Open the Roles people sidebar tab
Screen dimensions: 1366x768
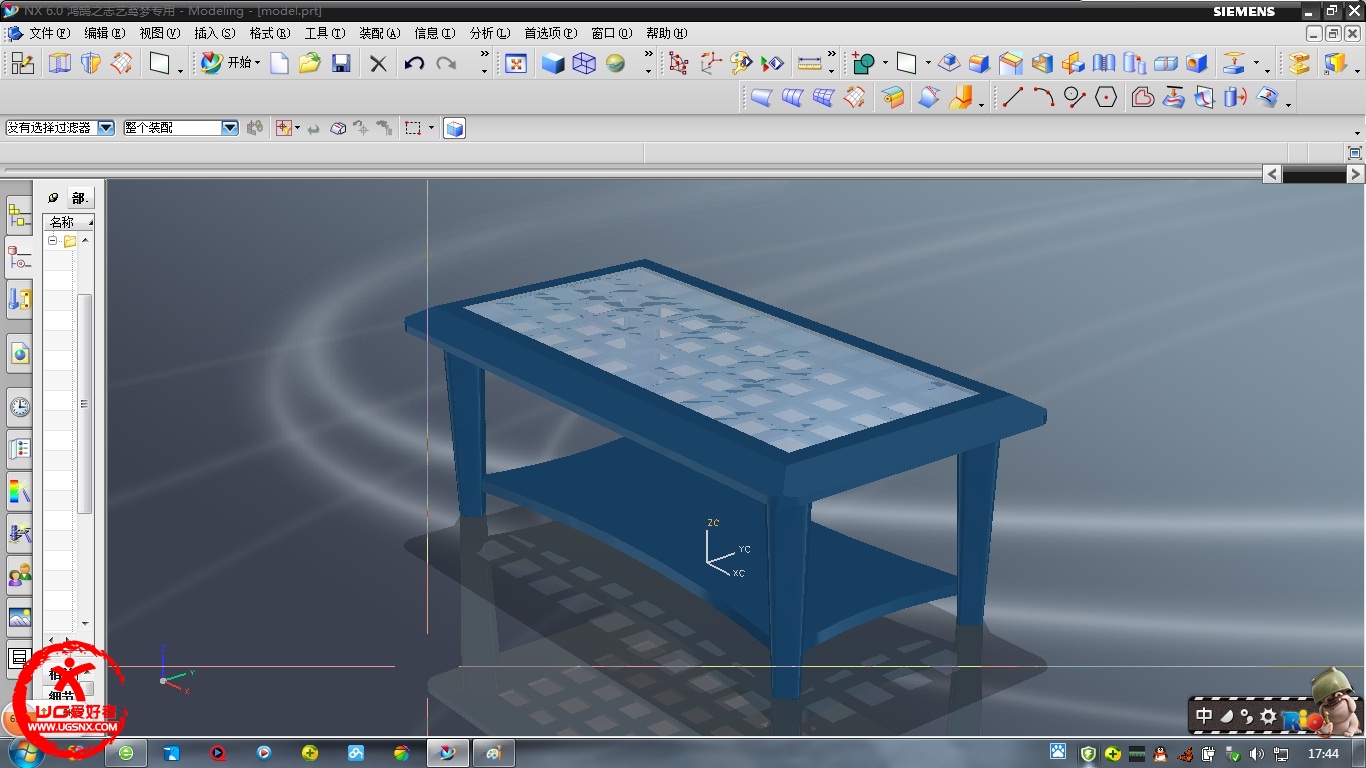pos(19,576)
